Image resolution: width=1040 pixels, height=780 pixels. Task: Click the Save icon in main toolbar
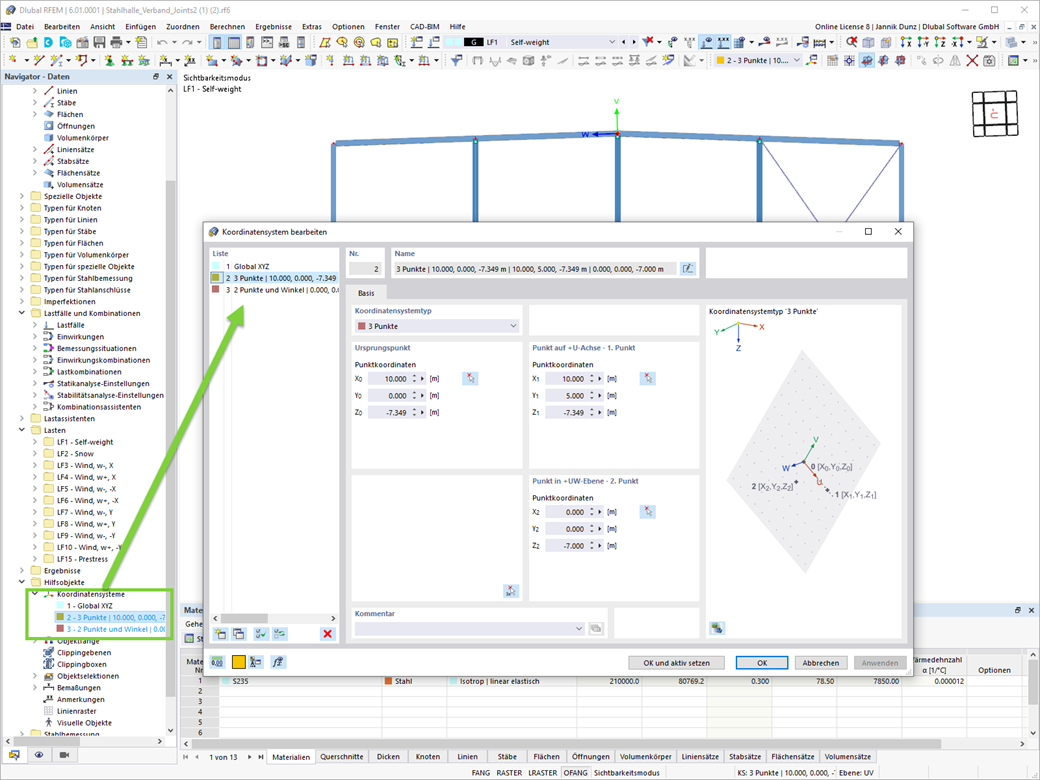(x=99, y=42)
